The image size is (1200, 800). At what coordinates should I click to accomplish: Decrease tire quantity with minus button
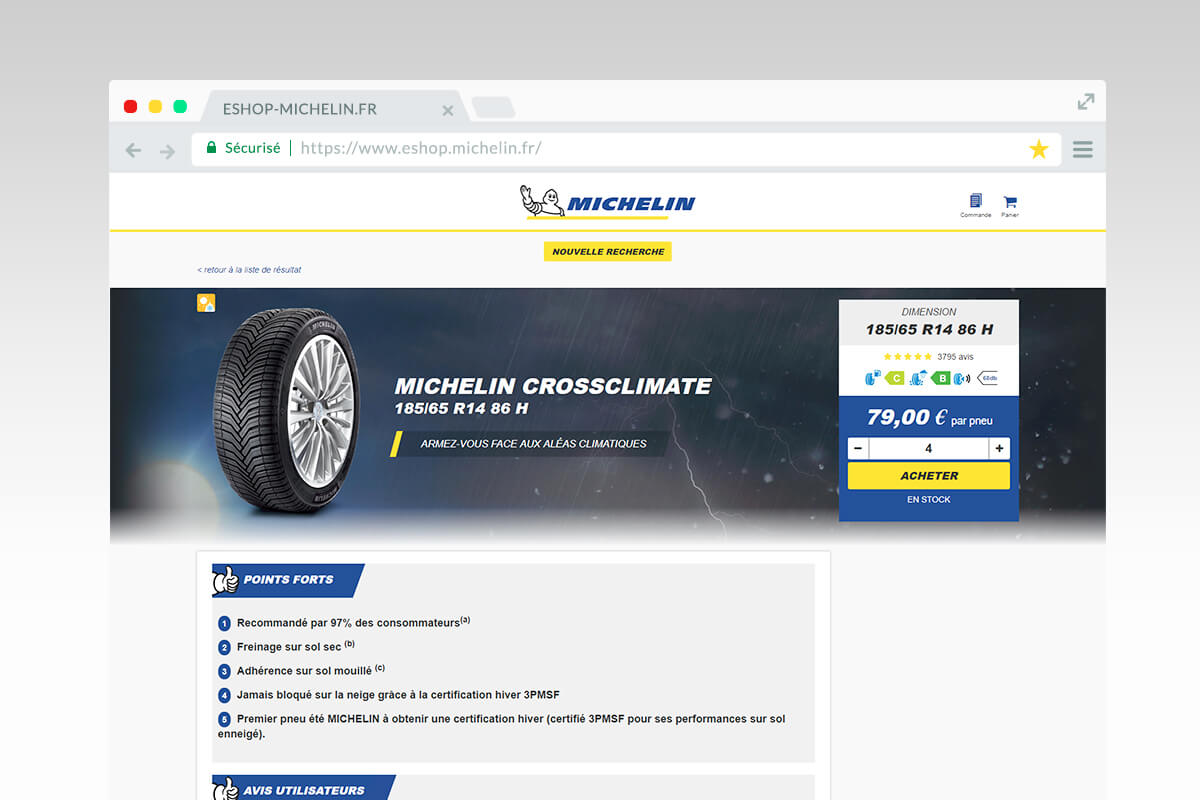[x=858, y=448]
